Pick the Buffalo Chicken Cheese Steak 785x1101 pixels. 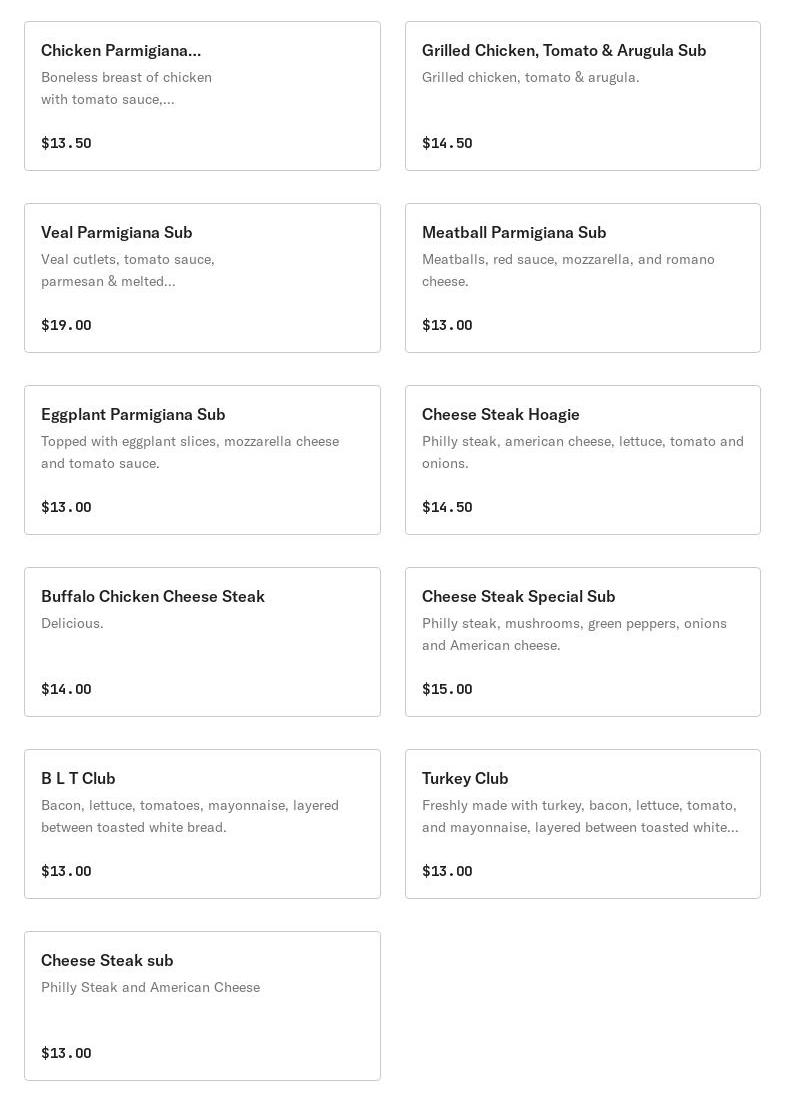(x=202, y=641)
